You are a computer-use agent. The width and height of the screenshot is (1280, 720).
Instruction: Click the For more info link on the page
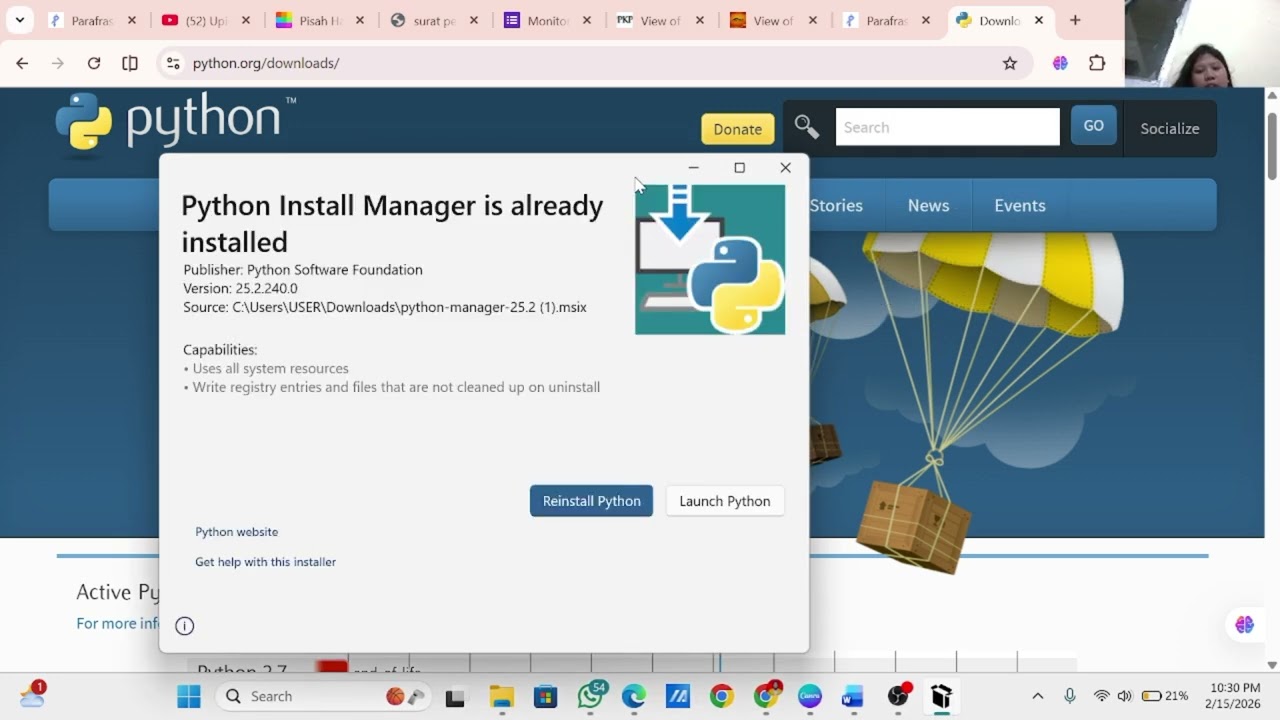pyautogui.click(x=118, y=623)
